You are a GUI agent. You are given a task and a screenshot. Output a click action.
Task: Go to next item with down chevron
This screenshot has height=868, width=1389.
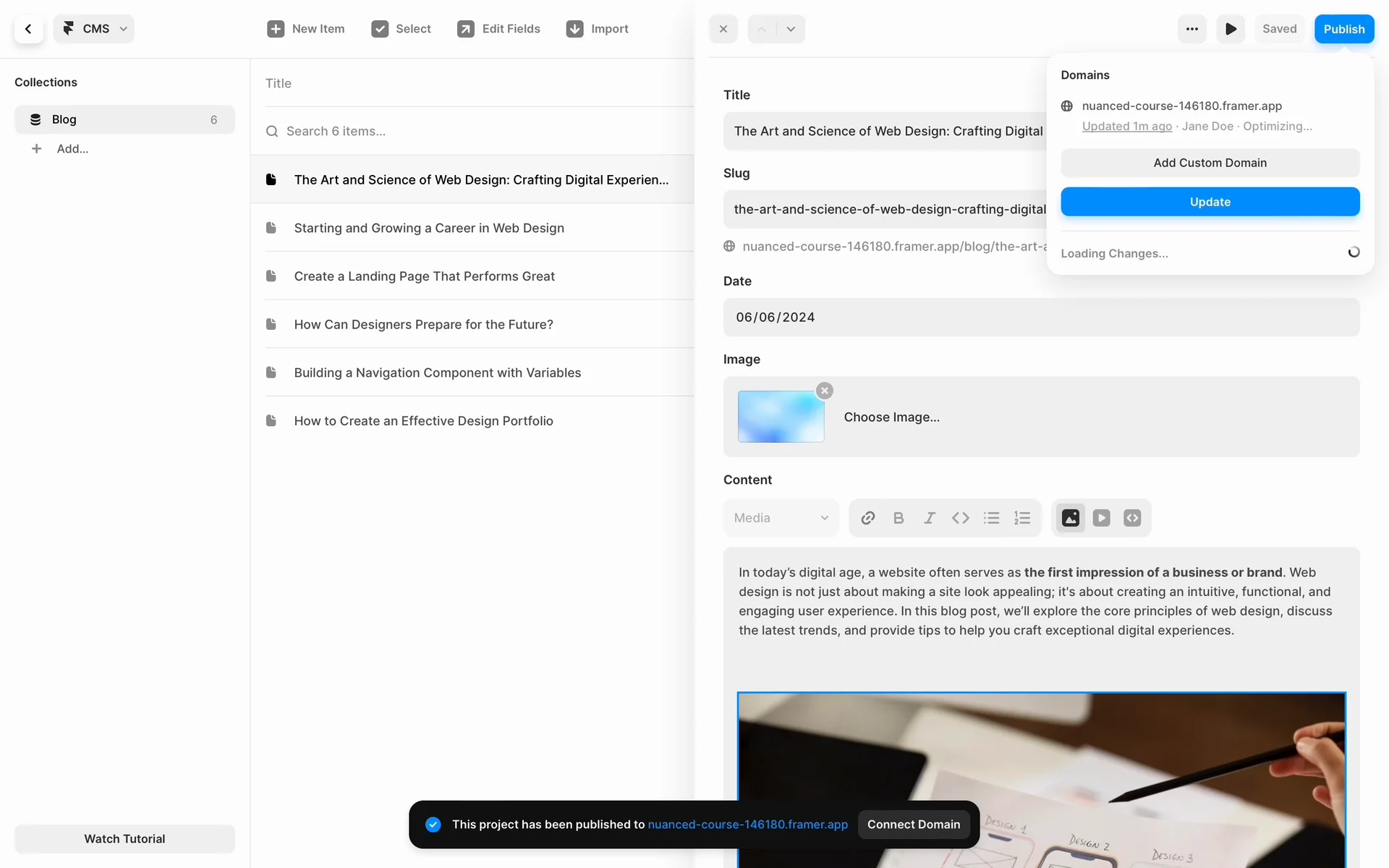pyautogui.click(x=791, y=29)
